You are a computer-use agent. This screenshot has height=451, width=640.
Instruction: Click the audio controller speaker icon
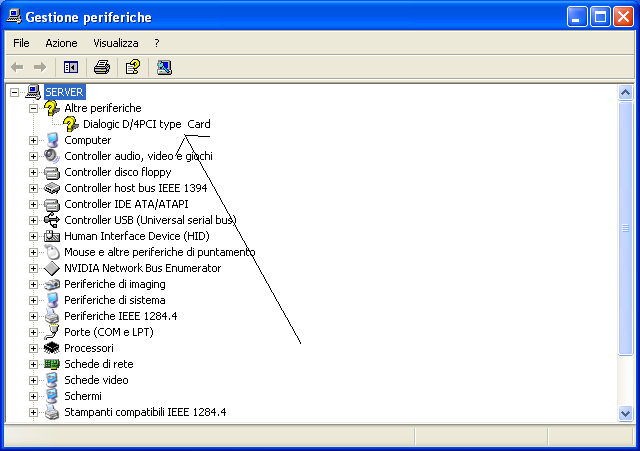52,156
